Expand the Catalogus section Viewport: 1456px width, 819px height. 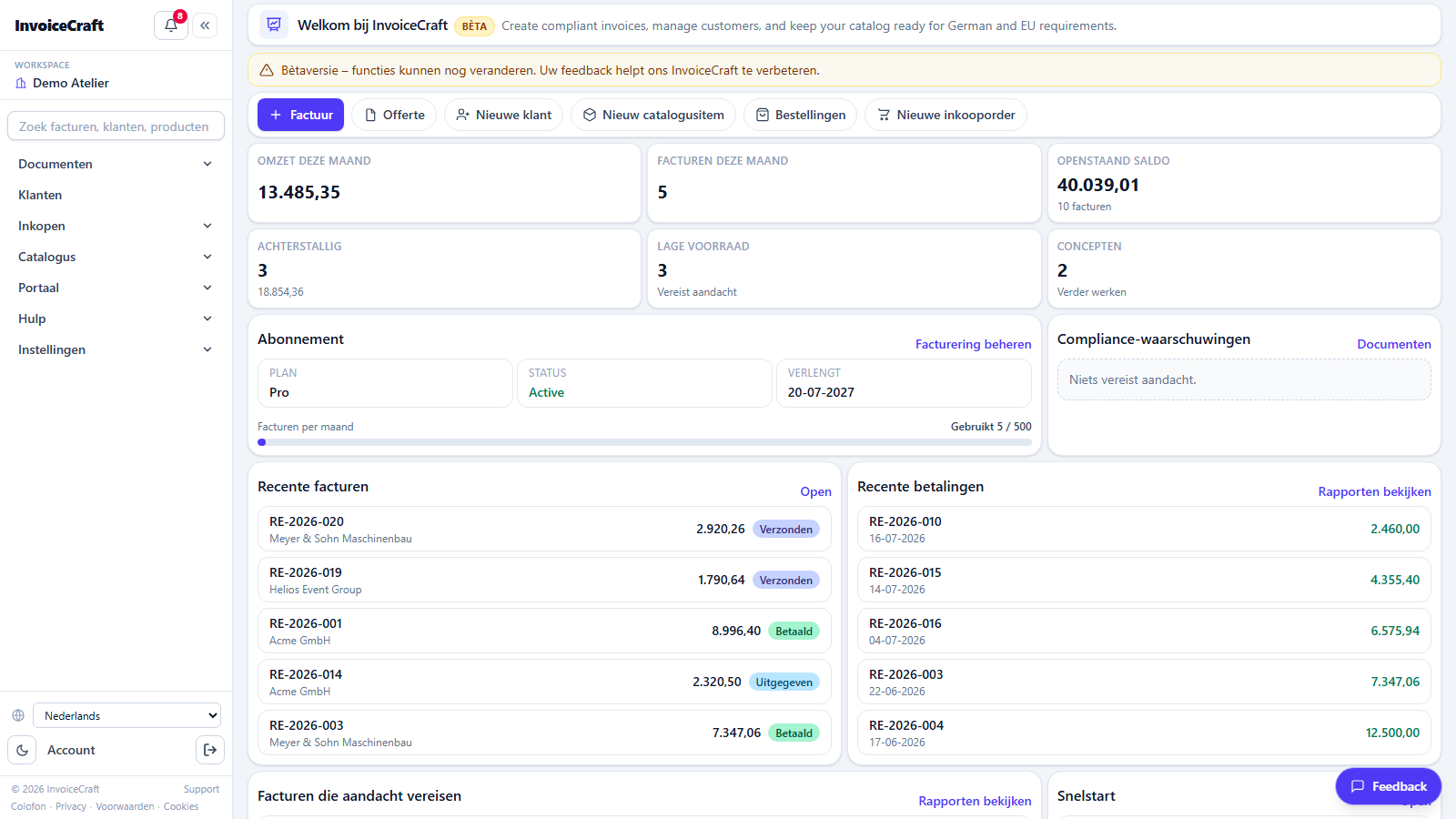[x=116, y=257]
